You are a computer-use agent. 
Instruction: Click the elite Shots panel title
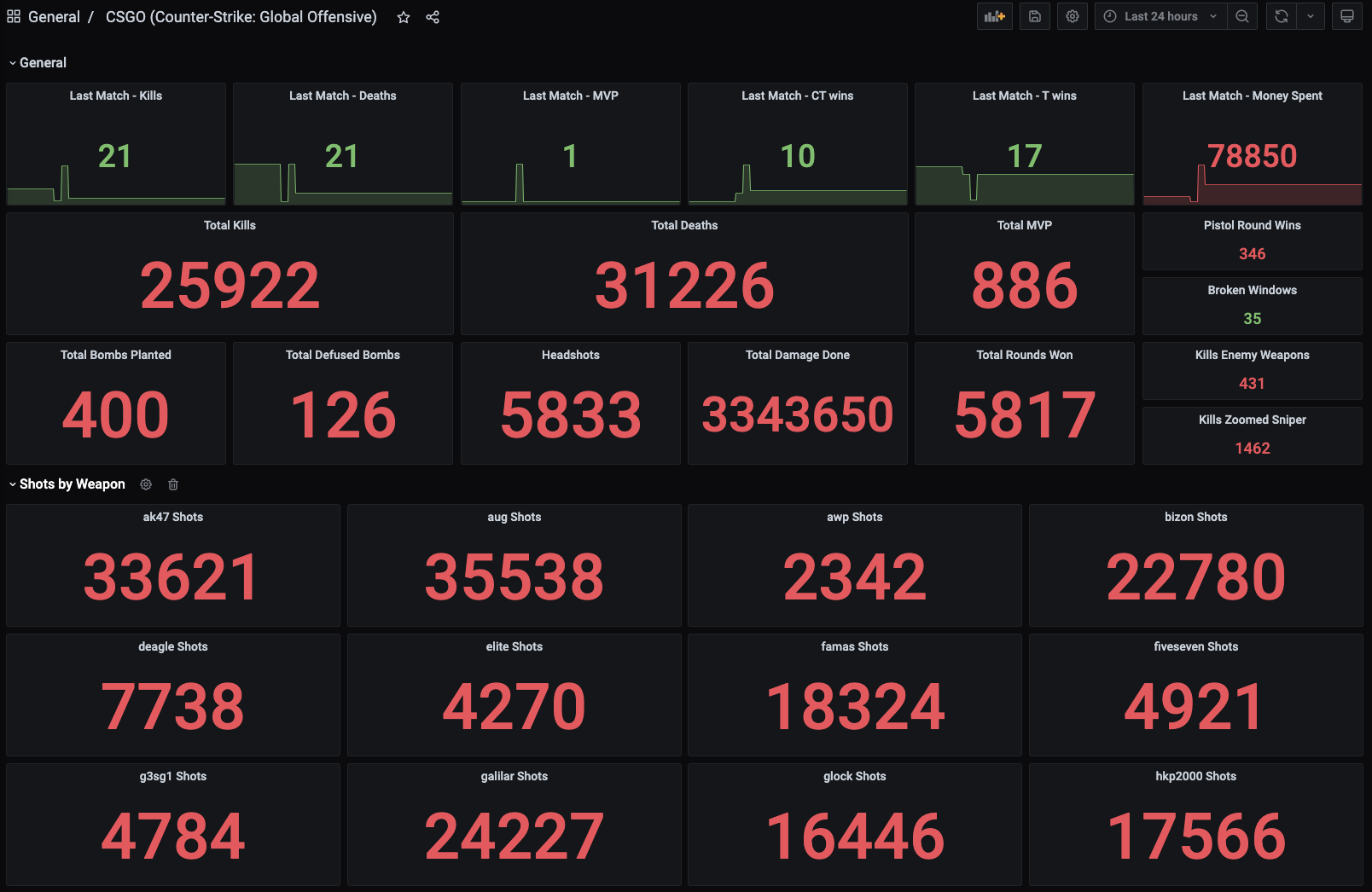(x=514, y=646)
